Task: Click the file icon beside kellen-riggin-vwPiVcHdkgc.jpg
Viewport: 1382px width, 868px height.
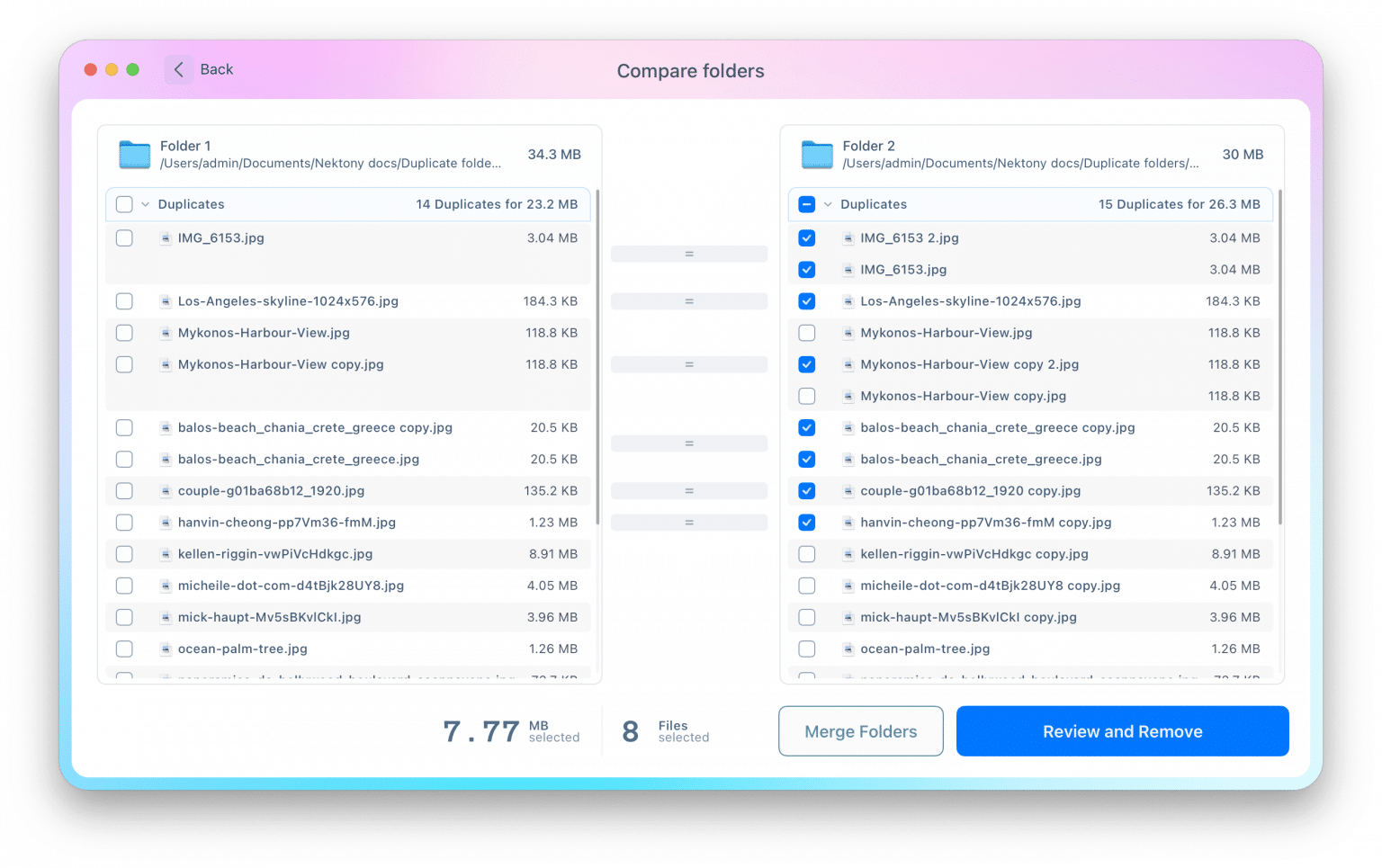Action: [x=166, y=554]
